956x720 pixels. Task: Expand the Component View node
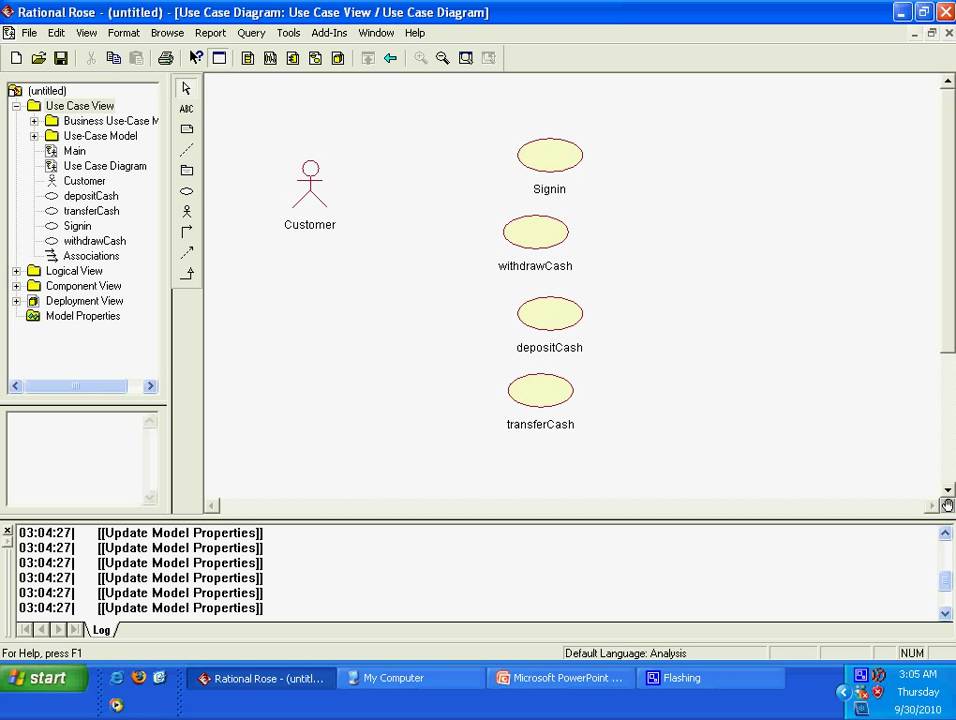click(x=16, y=286)
